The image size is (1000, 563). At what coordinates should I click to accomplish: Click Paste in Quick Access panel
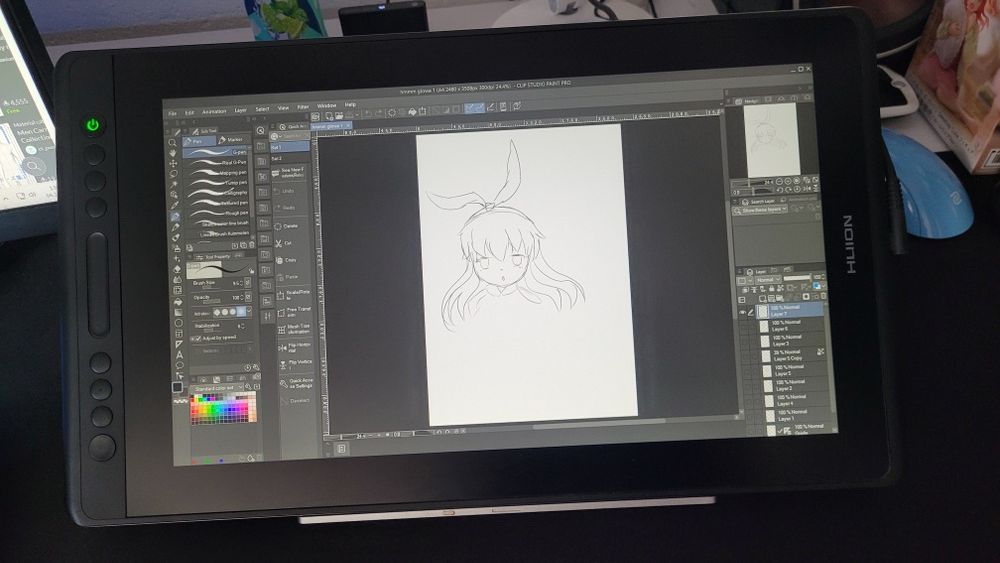click(x=287, y=277)
